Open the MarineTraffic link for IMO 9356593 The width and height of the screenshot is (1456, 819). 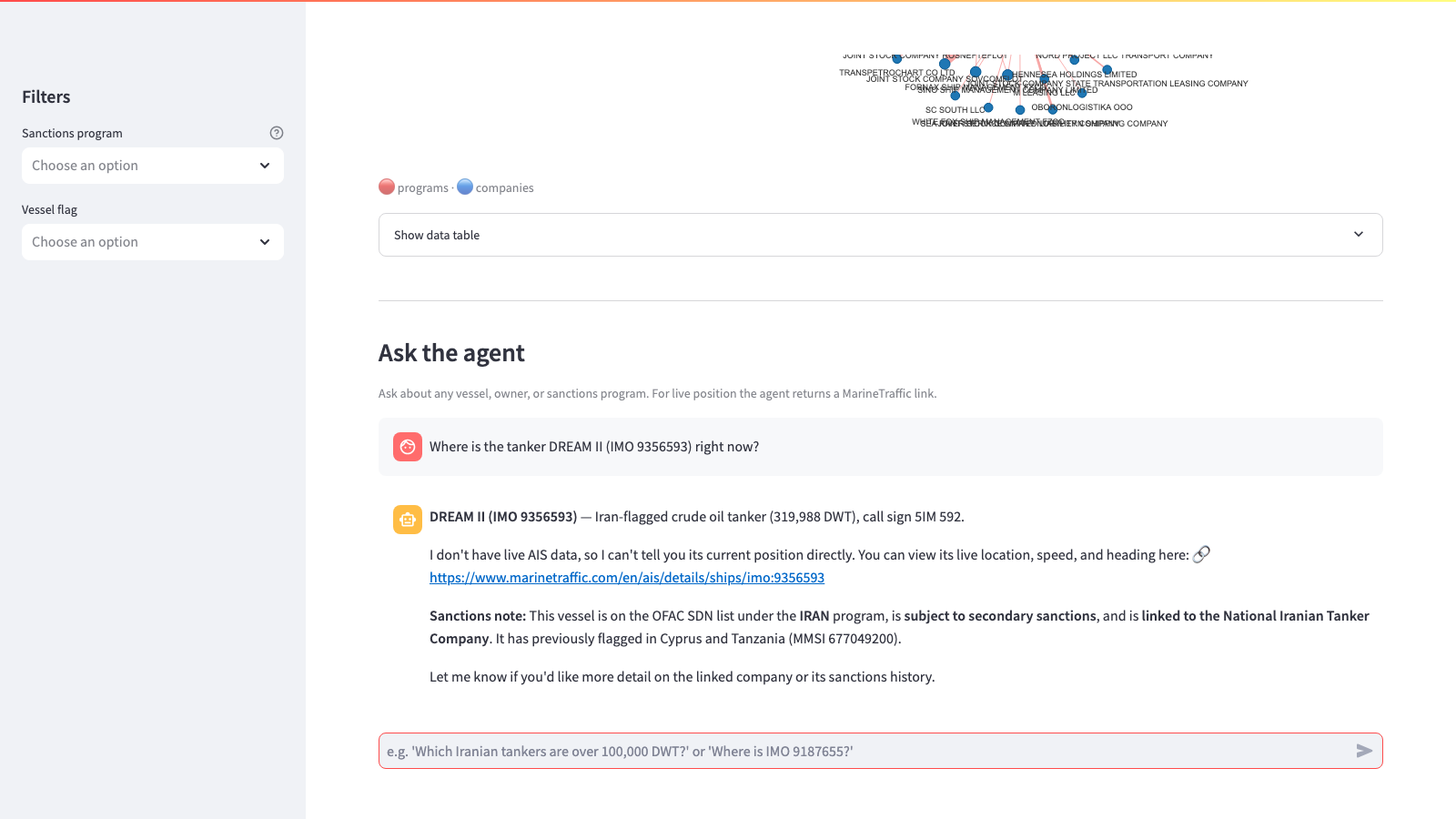tap(627, 578)
